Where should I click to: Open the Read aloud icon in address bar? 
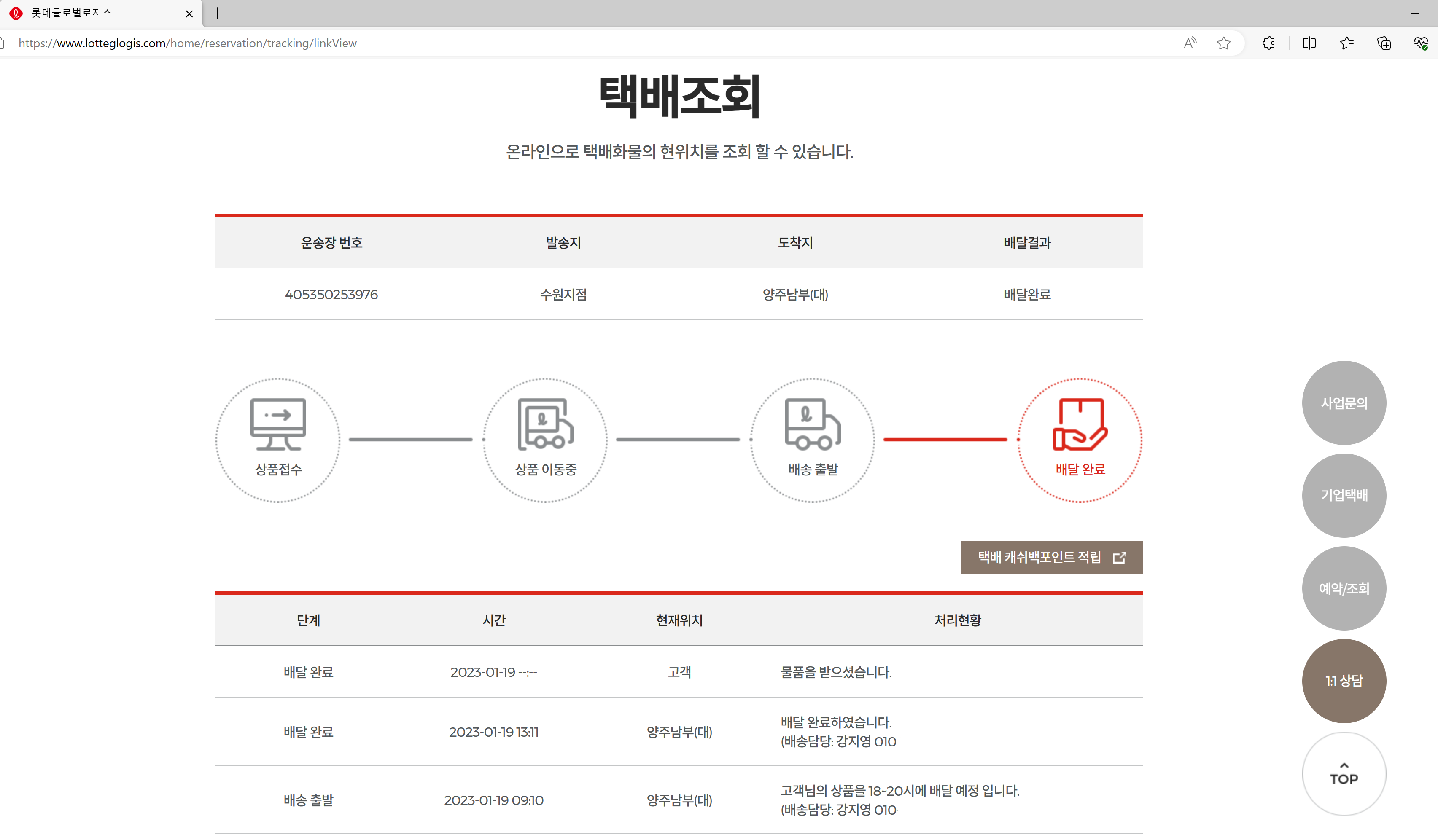1190,43
